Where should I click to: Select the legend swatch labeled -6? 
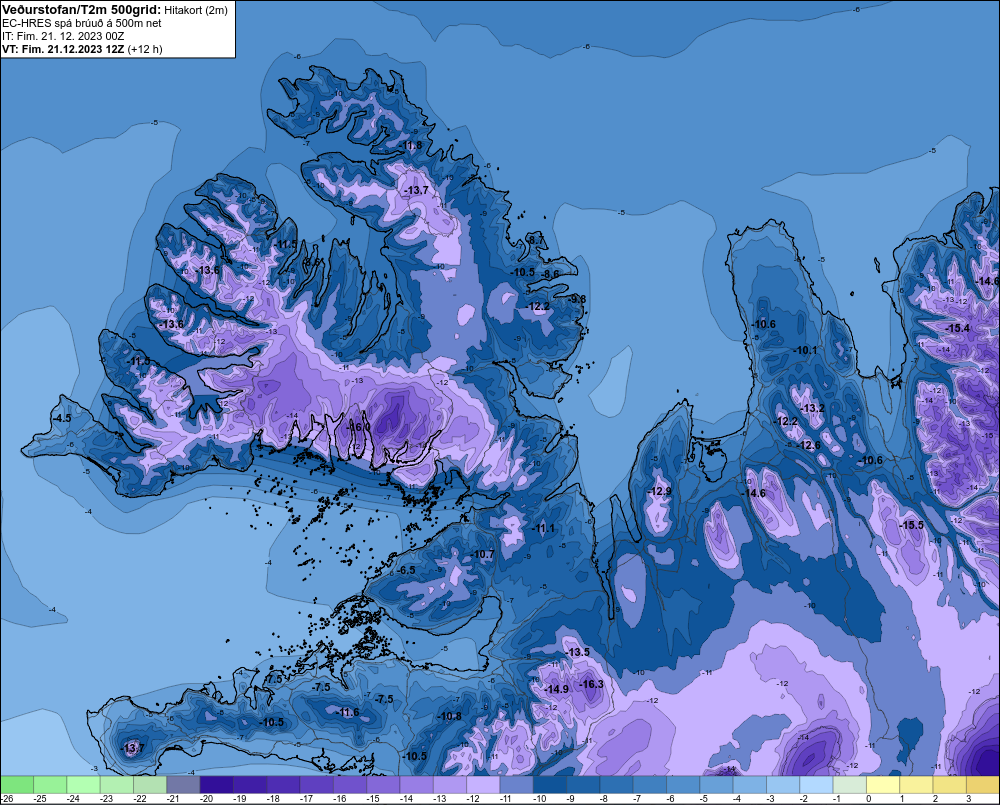click(x=683, y=785)
